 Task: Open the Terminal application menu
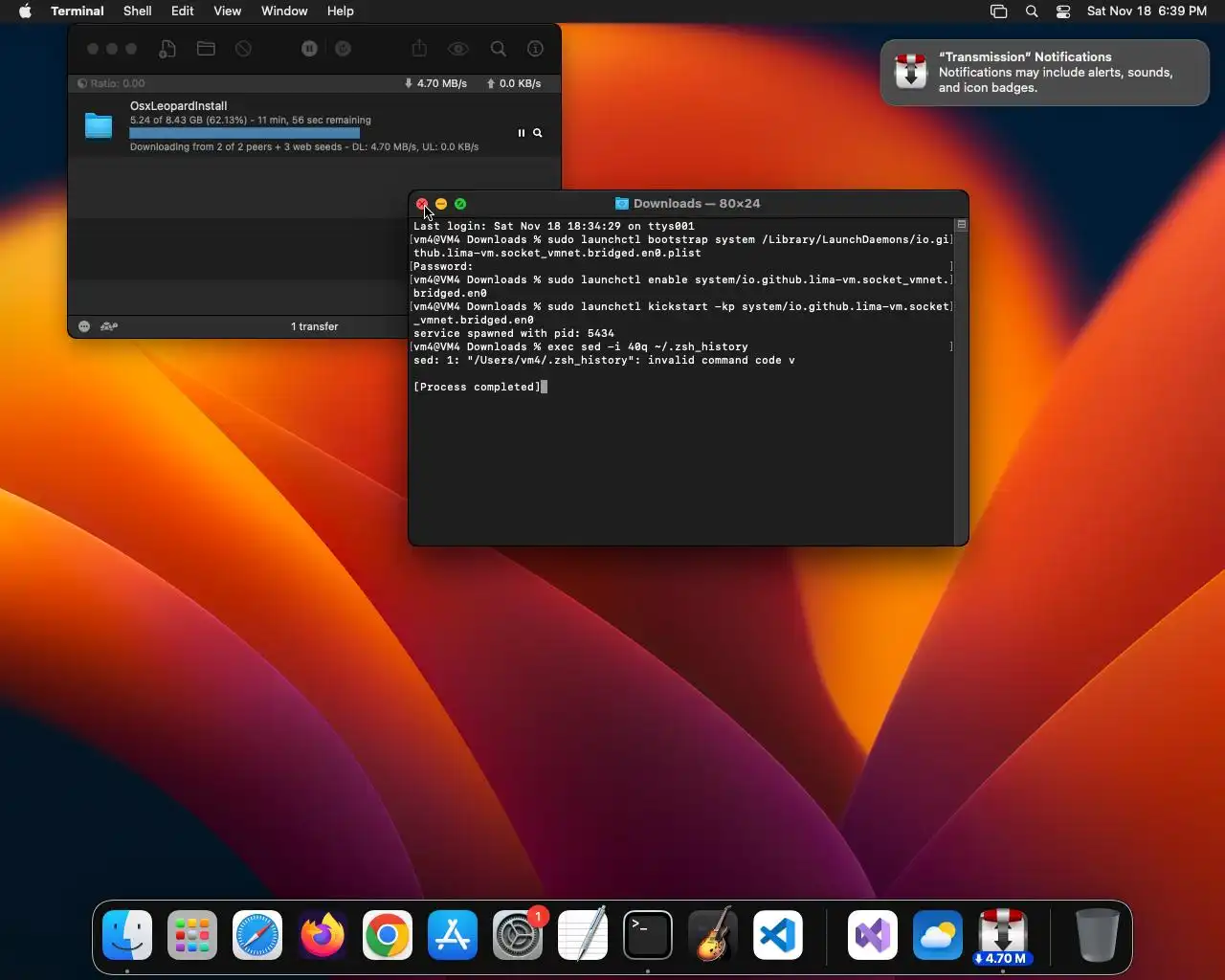[x=78, y=11]
